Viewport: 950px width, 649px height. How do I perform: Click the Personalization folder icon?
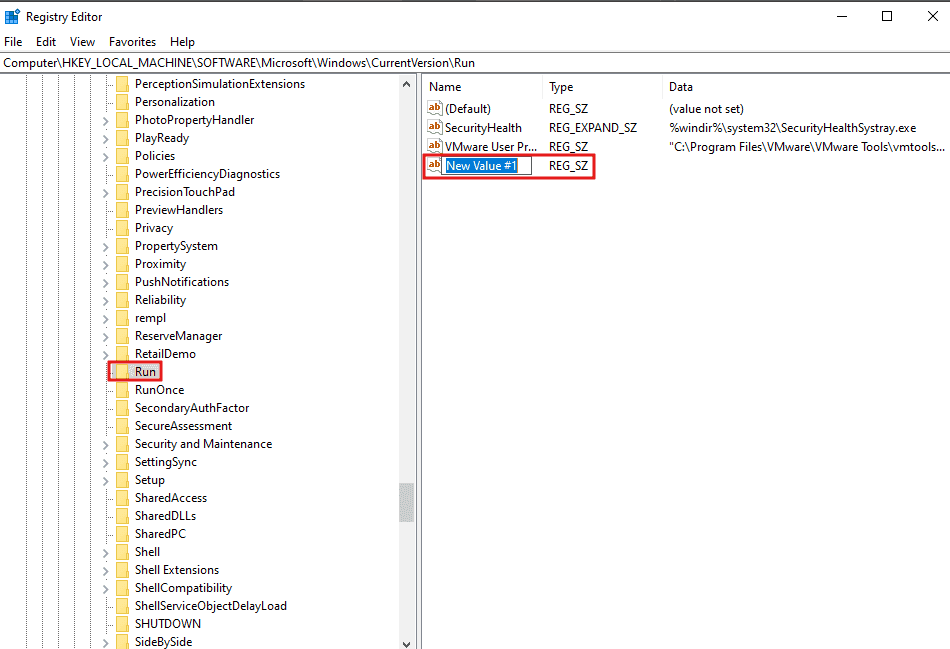(122, 102)
